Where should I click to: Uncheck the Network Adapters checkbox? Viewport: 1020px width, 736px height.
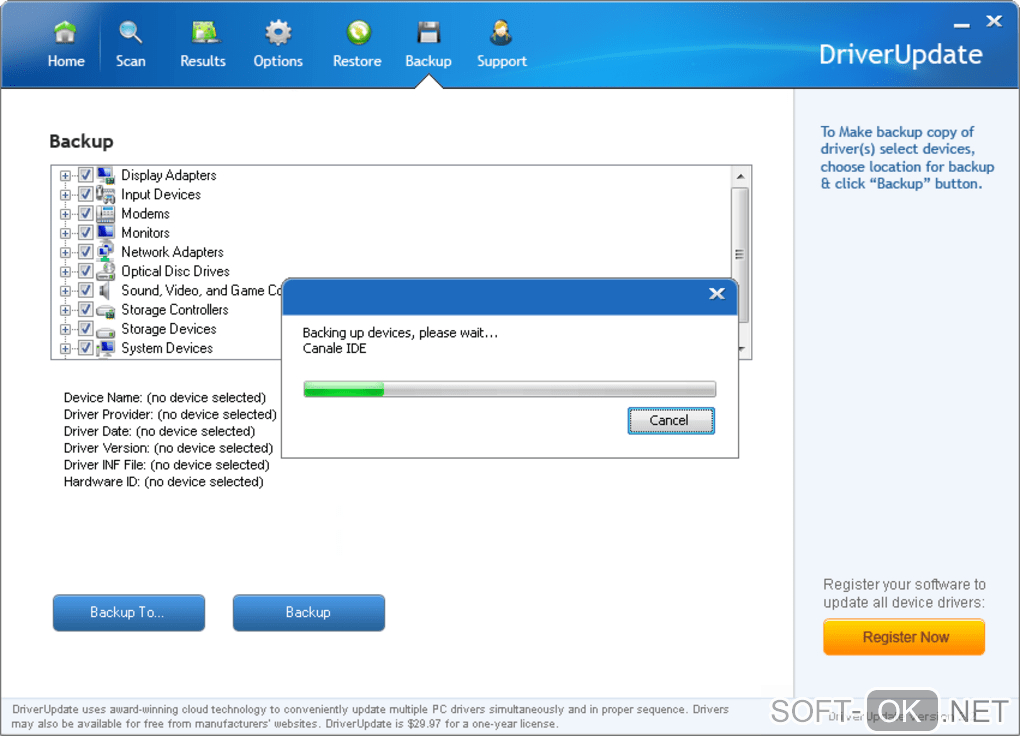85,252
